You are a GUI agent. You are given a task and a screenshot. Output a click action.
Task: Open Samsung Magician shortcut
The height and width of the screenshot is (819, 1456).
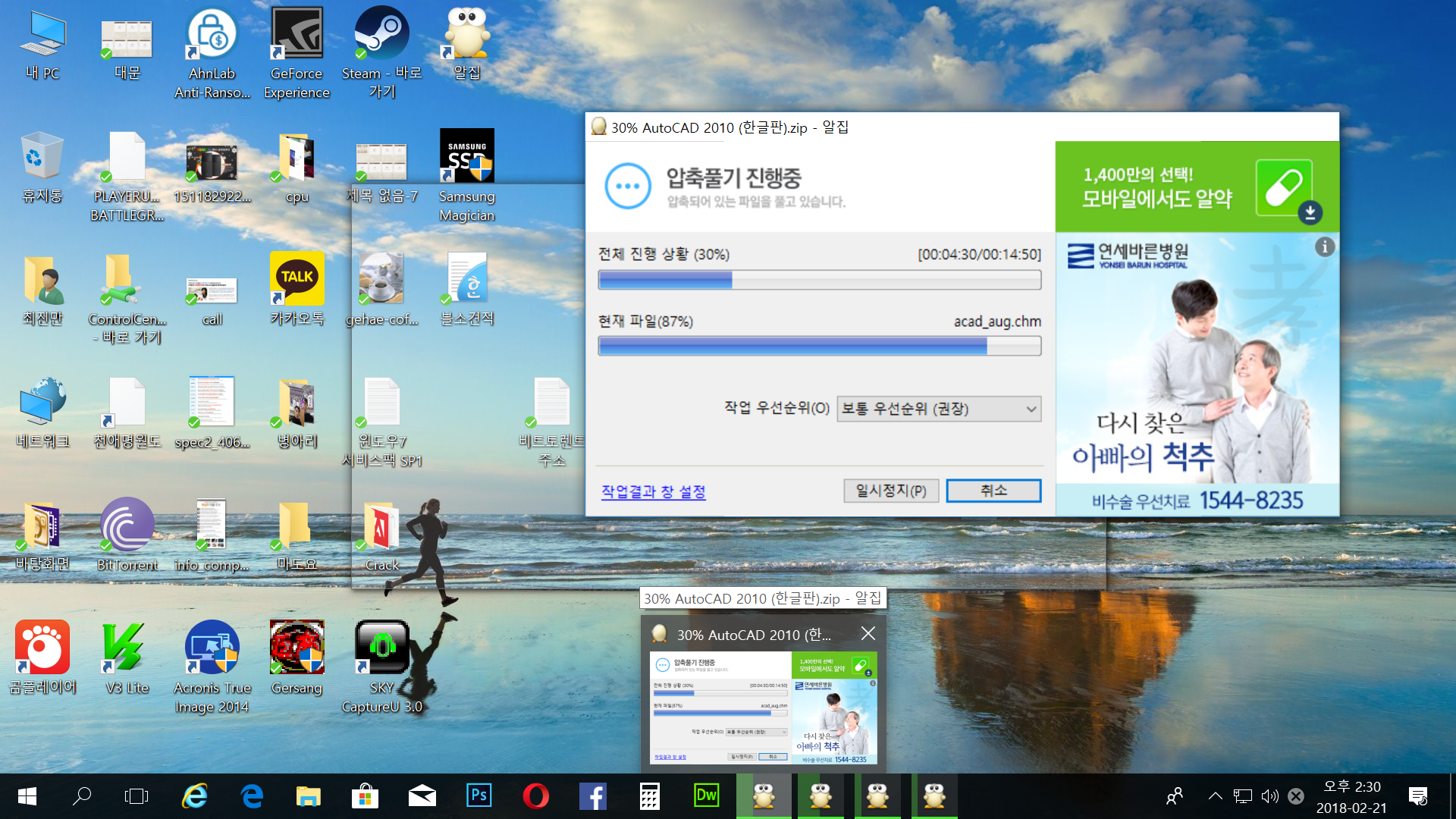(x=466, y=176)
